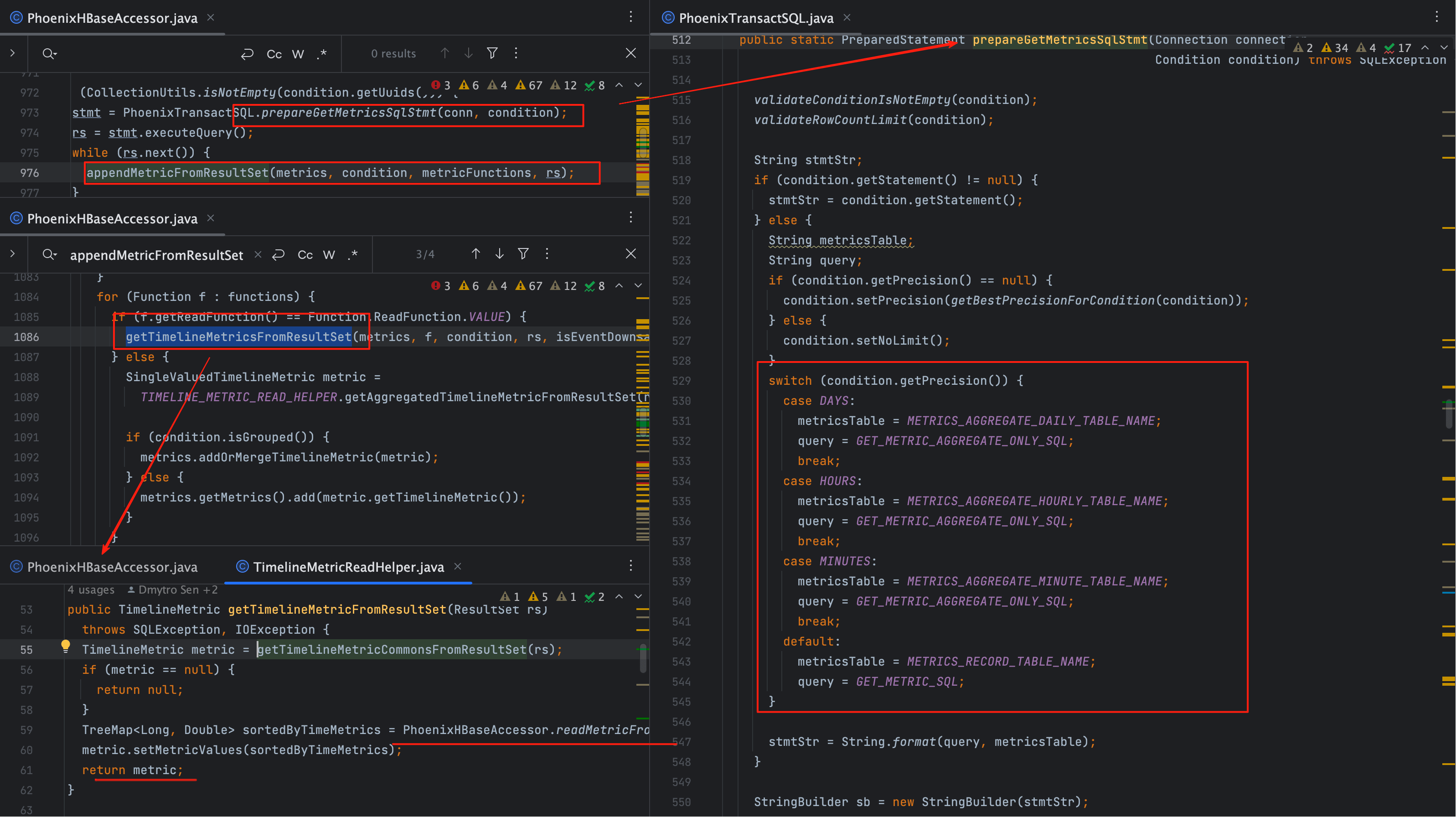Open tab options menu in top-left editor
This screenshot has width=1456, height=817.
click(x=631, y=17)
